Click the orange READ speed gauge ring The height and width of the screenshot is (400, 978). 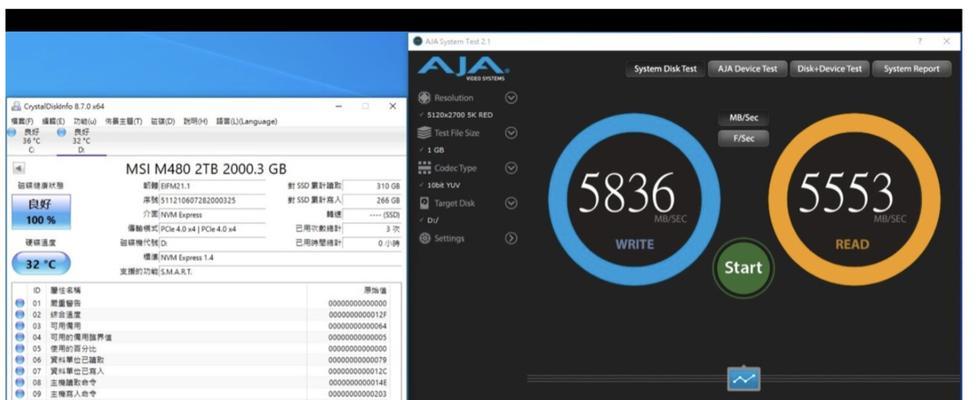(x=854, y=200)
